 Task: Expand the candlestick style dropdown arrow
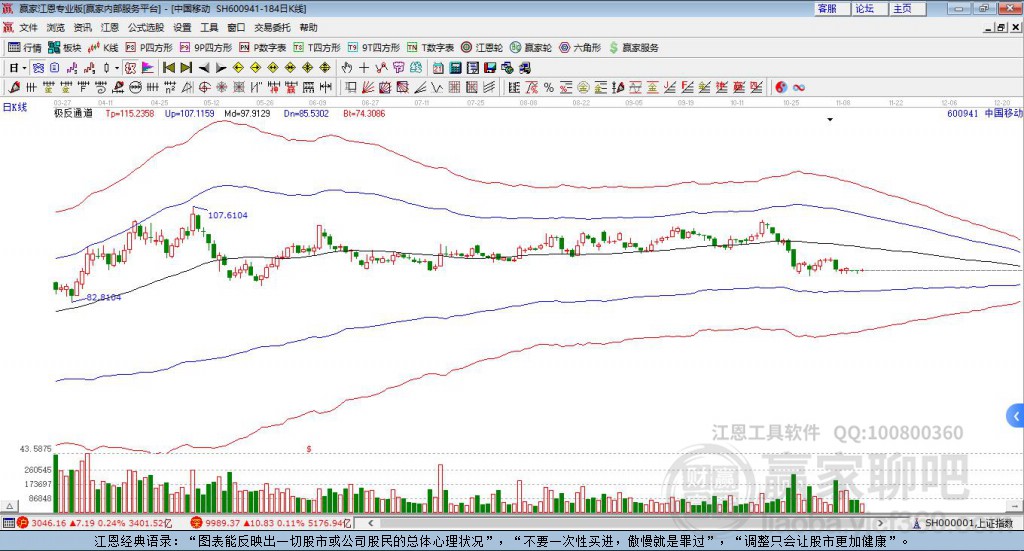pyautogui.click(x=117, y=68)
